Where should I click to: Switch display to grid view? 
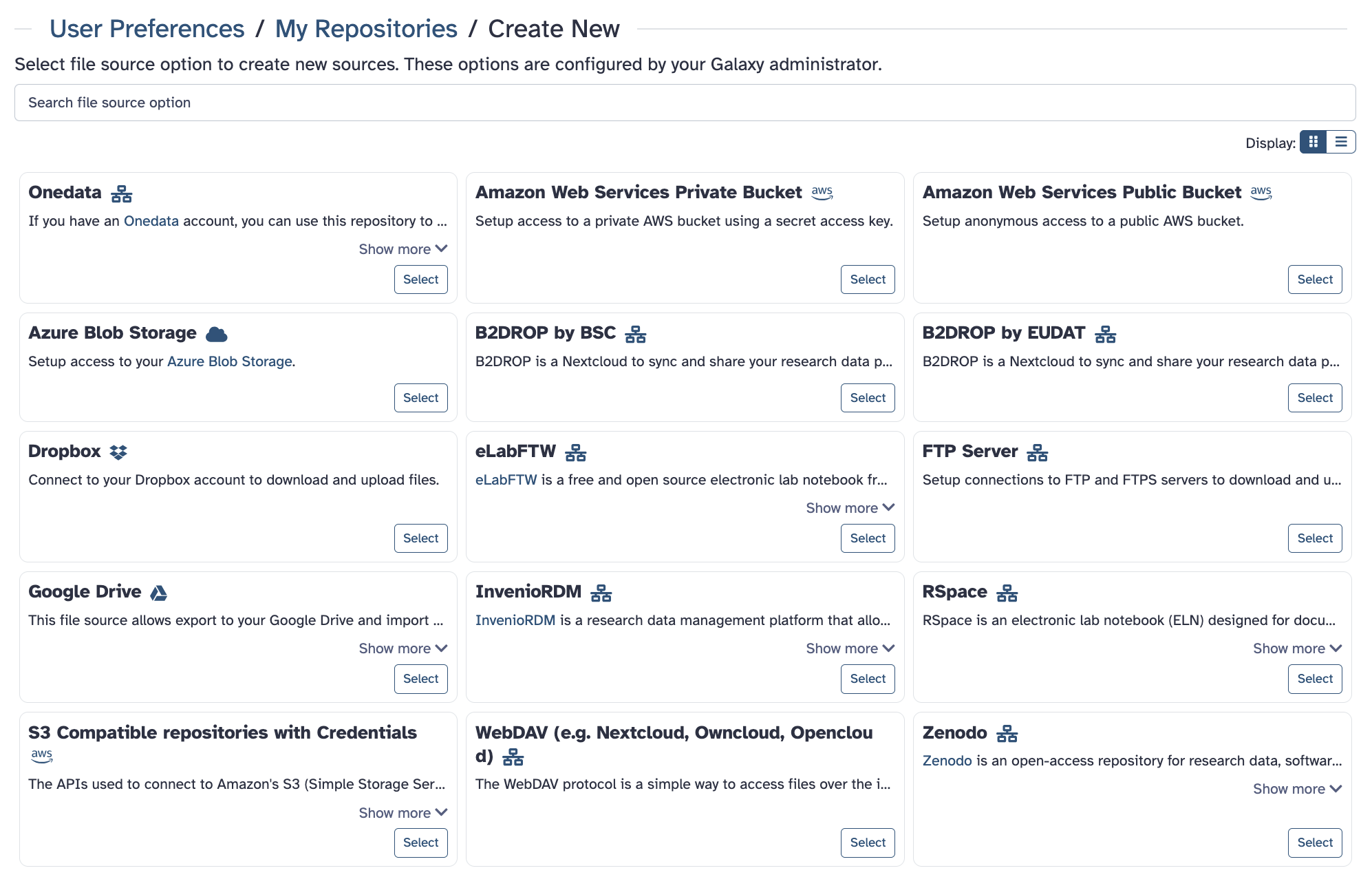click(1314, 142)
